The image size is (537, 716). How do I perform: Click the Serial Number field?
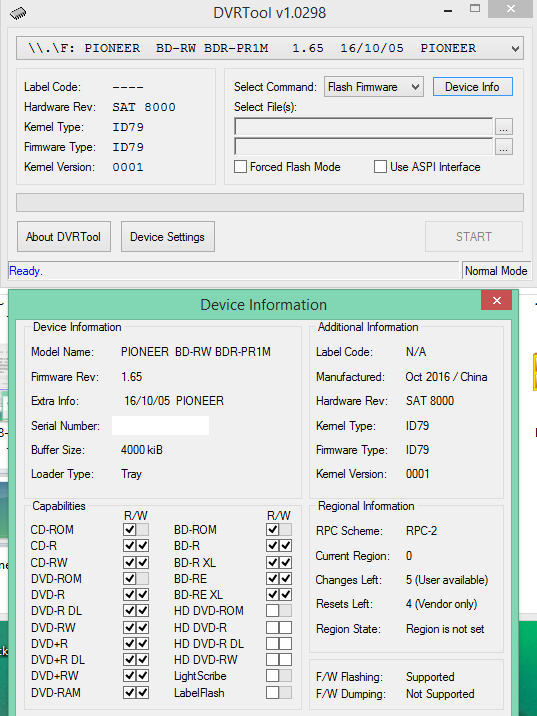click(x=160, y=426)
